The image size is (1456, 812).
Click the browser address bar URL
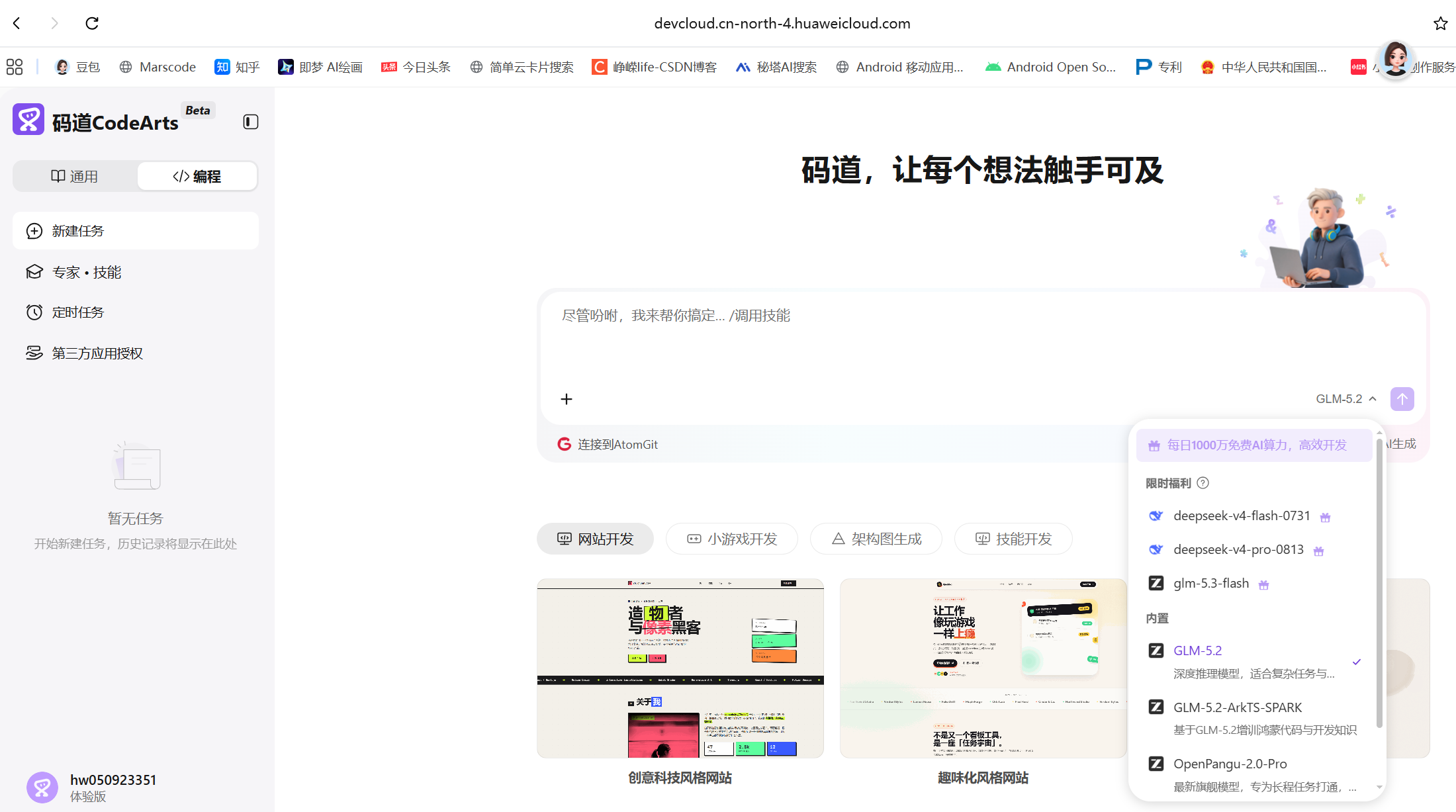pyautogui.click(x=782, y=23)
